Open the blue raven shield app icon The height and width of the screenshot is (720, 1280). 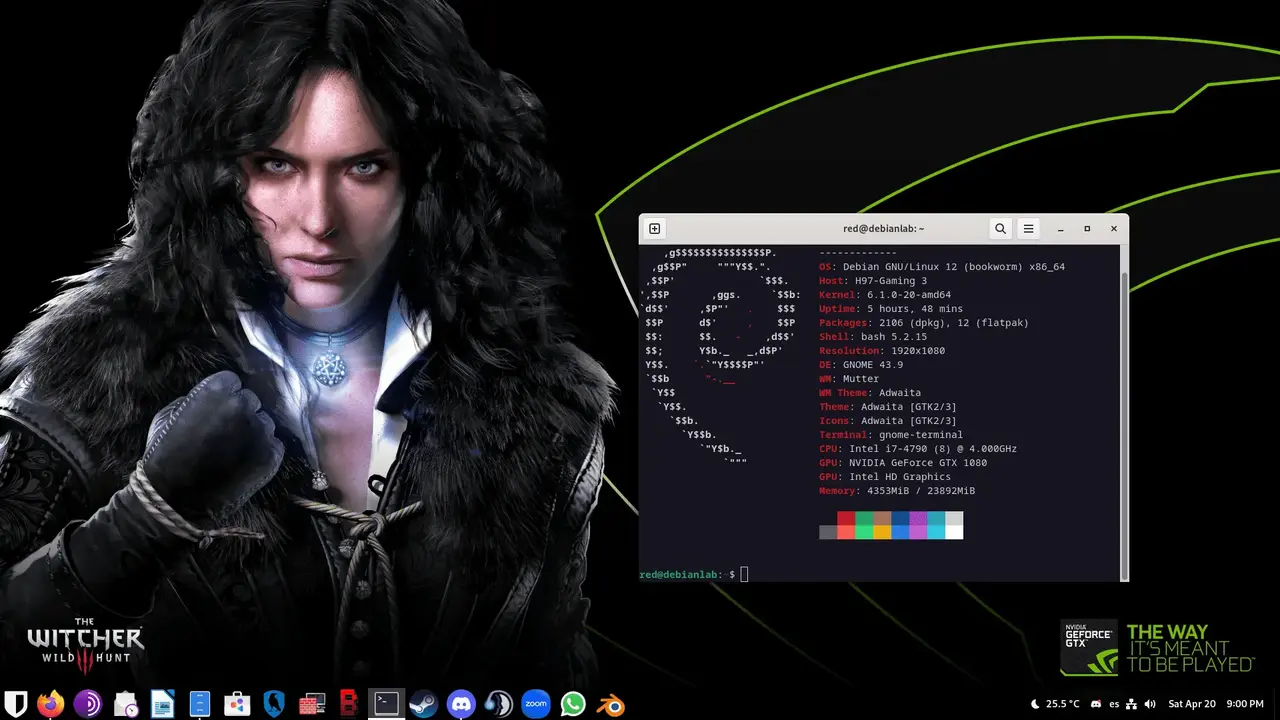pos(274,704)
